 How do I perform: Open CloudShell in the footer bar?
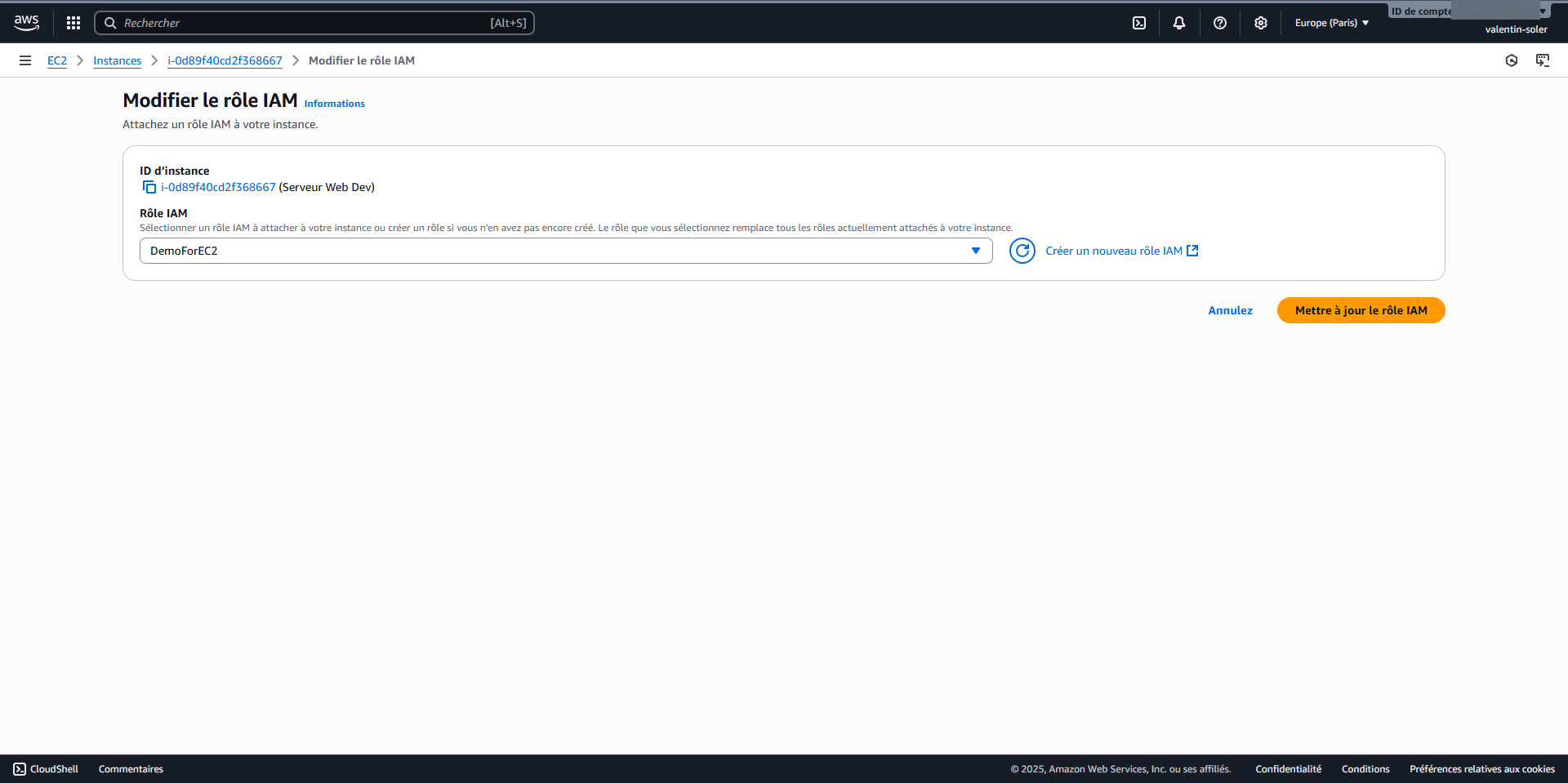point(47,769)
